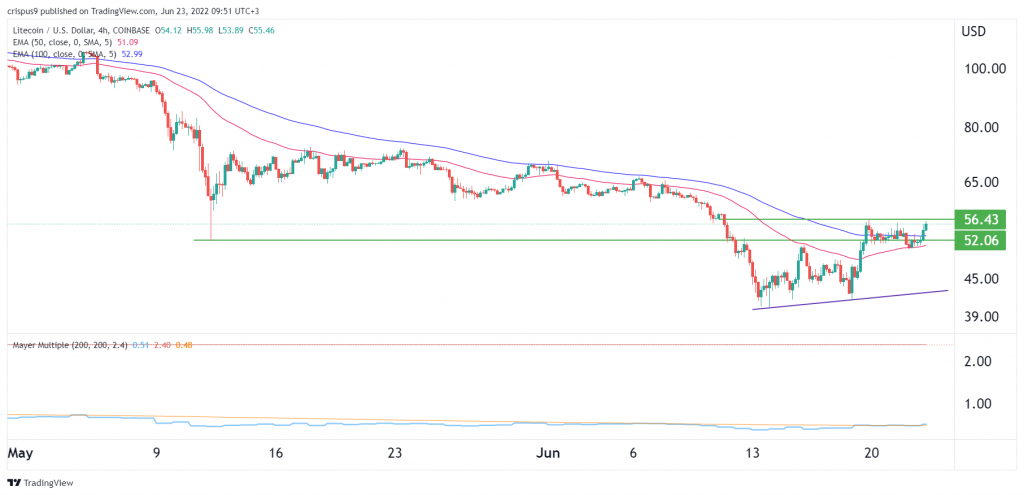Click the Mayer Multiple value '0.51'
1024x495 pixels.
(x=138, y=344)
